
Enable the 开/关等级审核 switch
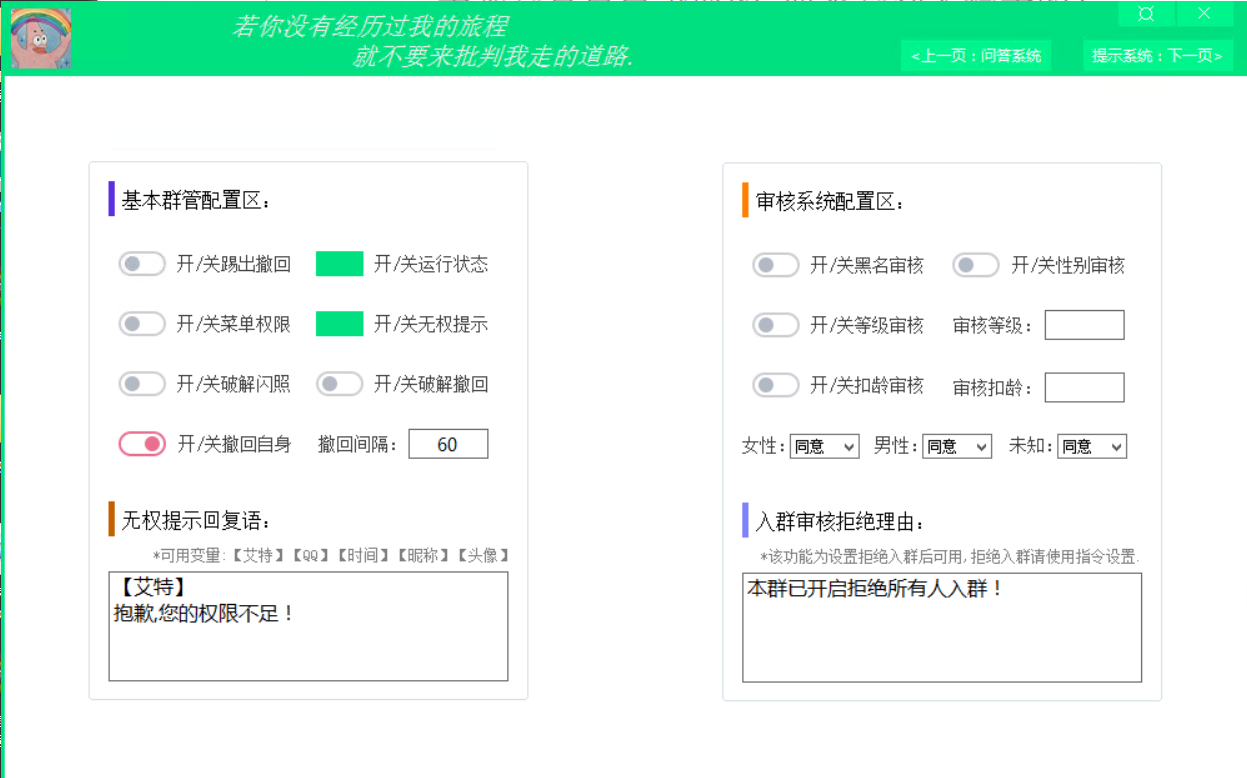point(776,325)
